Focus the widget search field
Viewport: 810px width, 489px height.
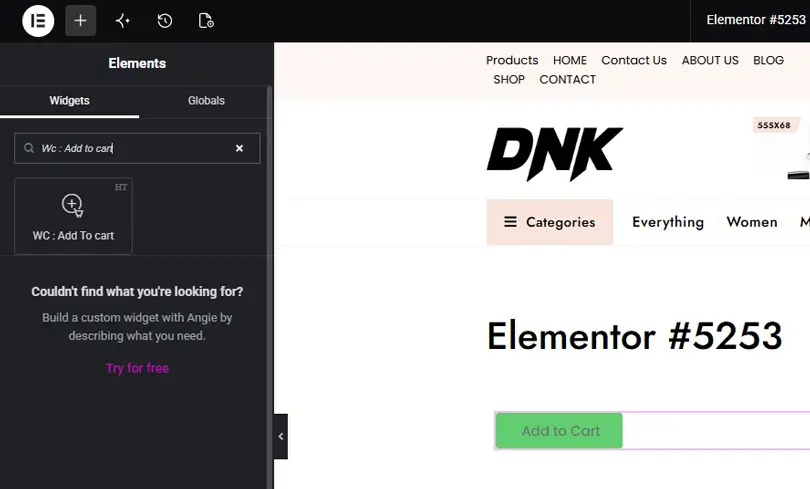(137, 148)
